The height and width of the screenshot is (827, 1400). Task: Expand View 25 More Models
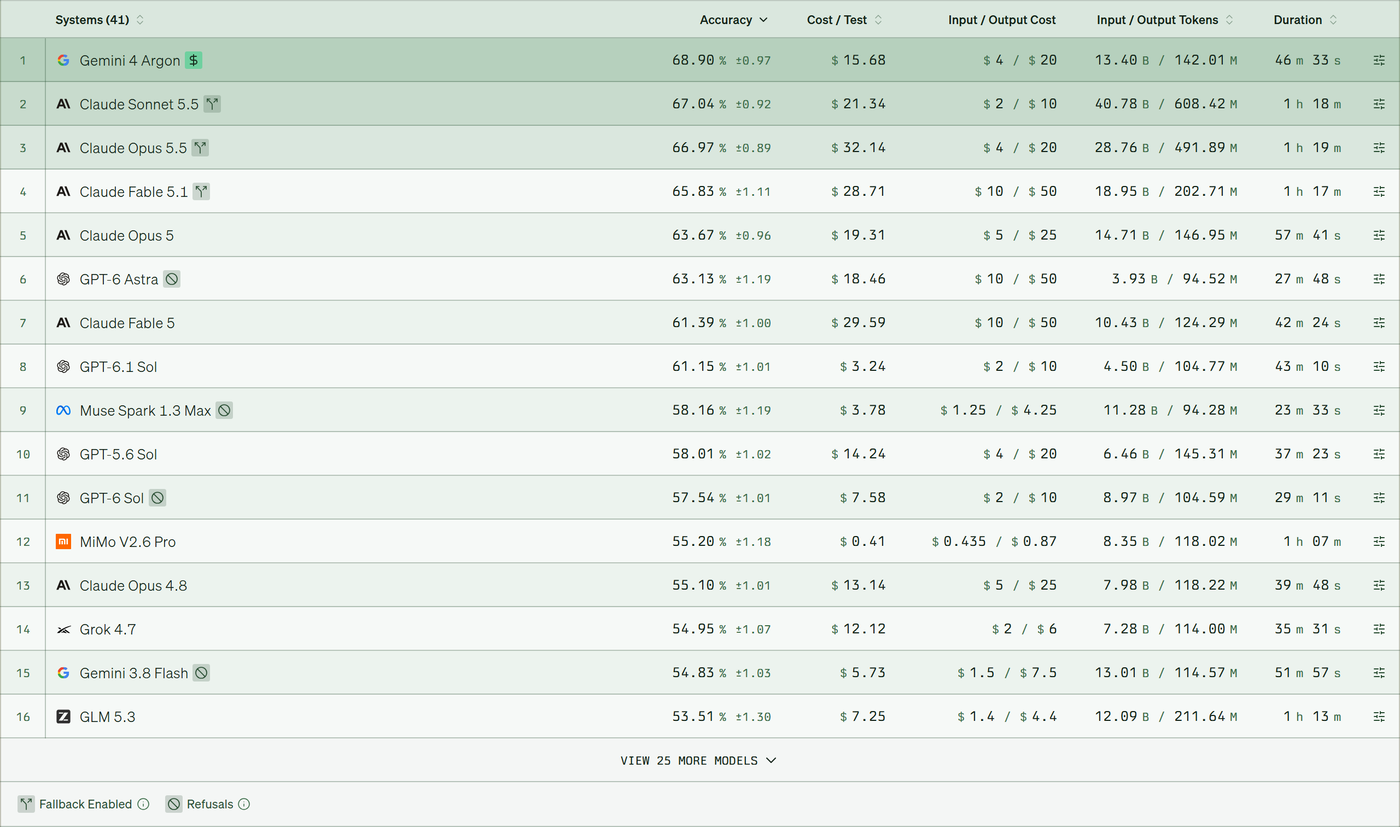[x=698, y=761]
